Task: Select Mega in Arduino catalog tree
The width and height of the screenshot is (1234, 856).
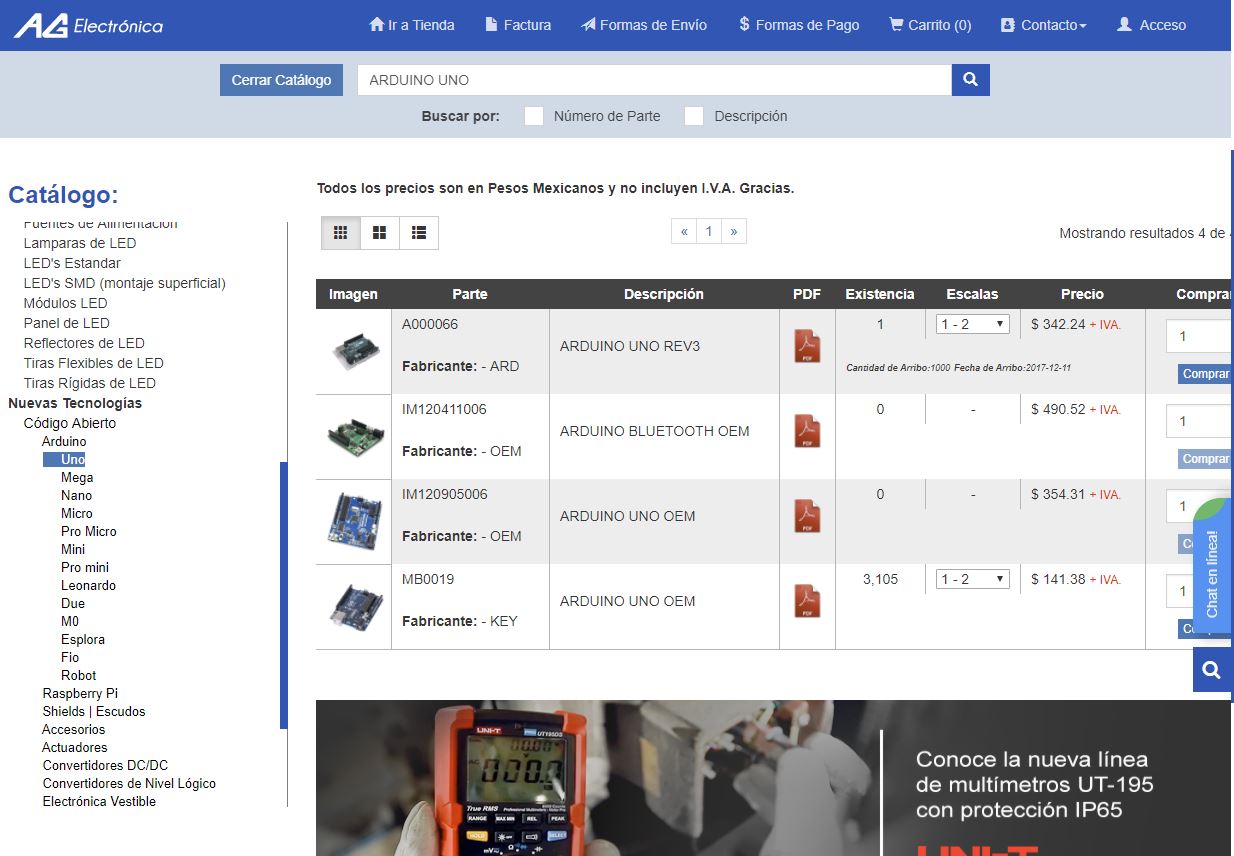Action: [x=77, y=477]
